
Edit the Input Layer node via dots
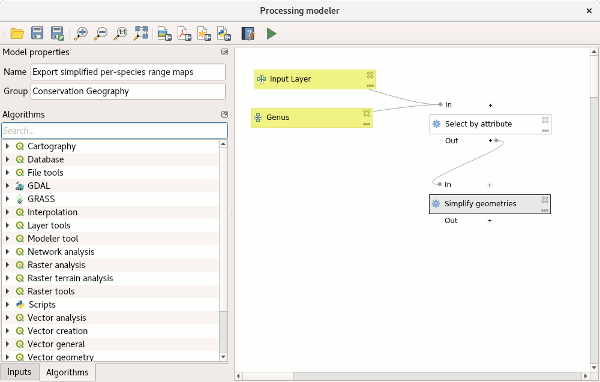[x=370, y=85]
